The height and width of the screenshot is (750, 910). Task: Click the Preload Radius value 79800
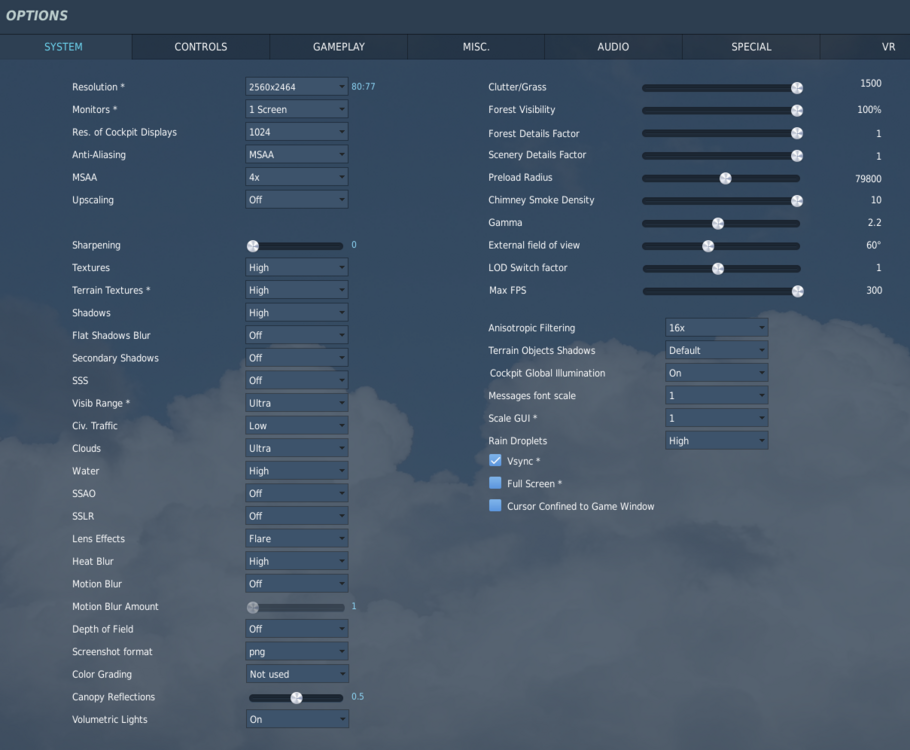(868, 179)
